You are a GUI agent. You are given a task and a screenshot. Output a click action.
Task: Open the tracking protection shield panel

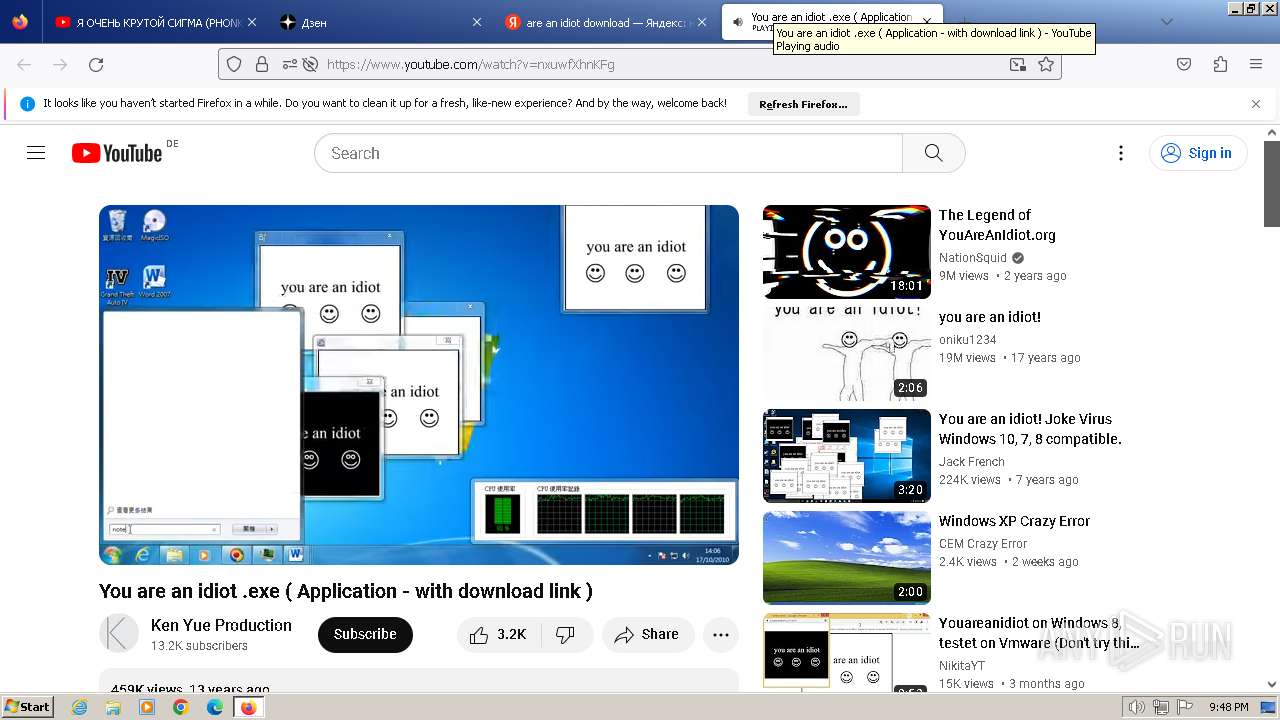(x=234, y=64)
